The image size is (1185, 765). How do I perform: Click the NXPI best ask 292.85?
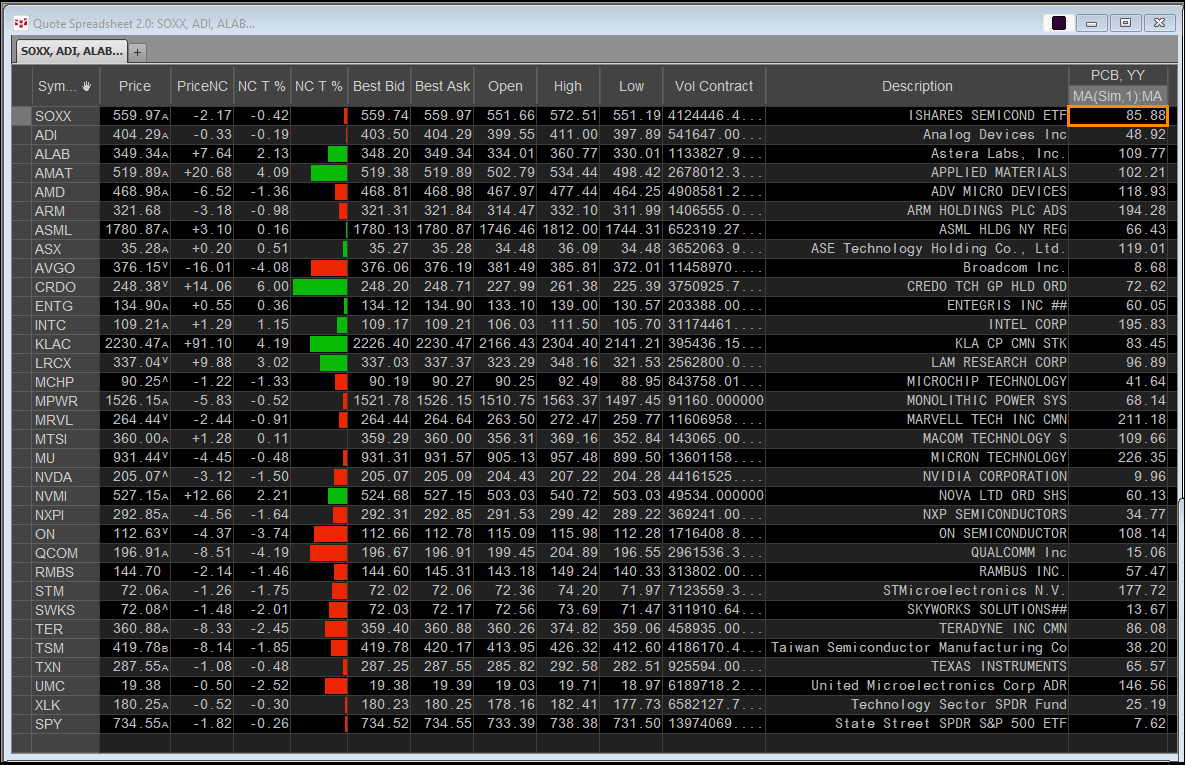[x=442, y=515]
